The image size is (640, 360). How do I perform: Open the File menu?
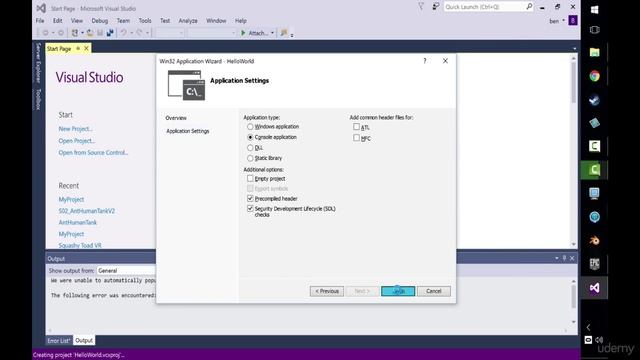(40, 20)
